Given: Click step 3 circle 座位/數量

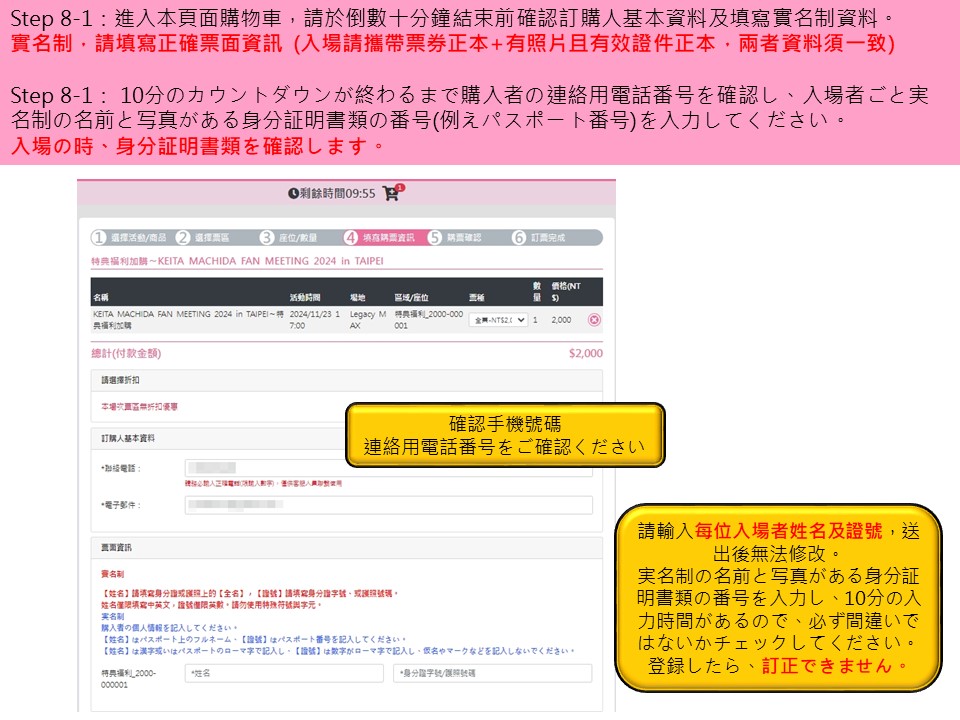Looking at the screenshot, I should (x=267, y=238).
